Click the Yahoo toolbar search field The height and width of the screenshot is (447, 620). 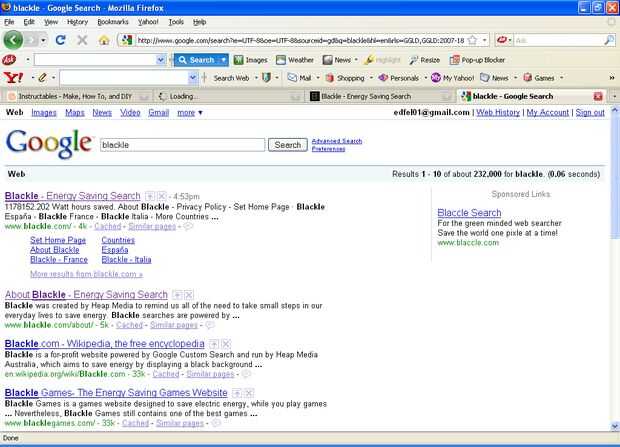tap(124, 78)
